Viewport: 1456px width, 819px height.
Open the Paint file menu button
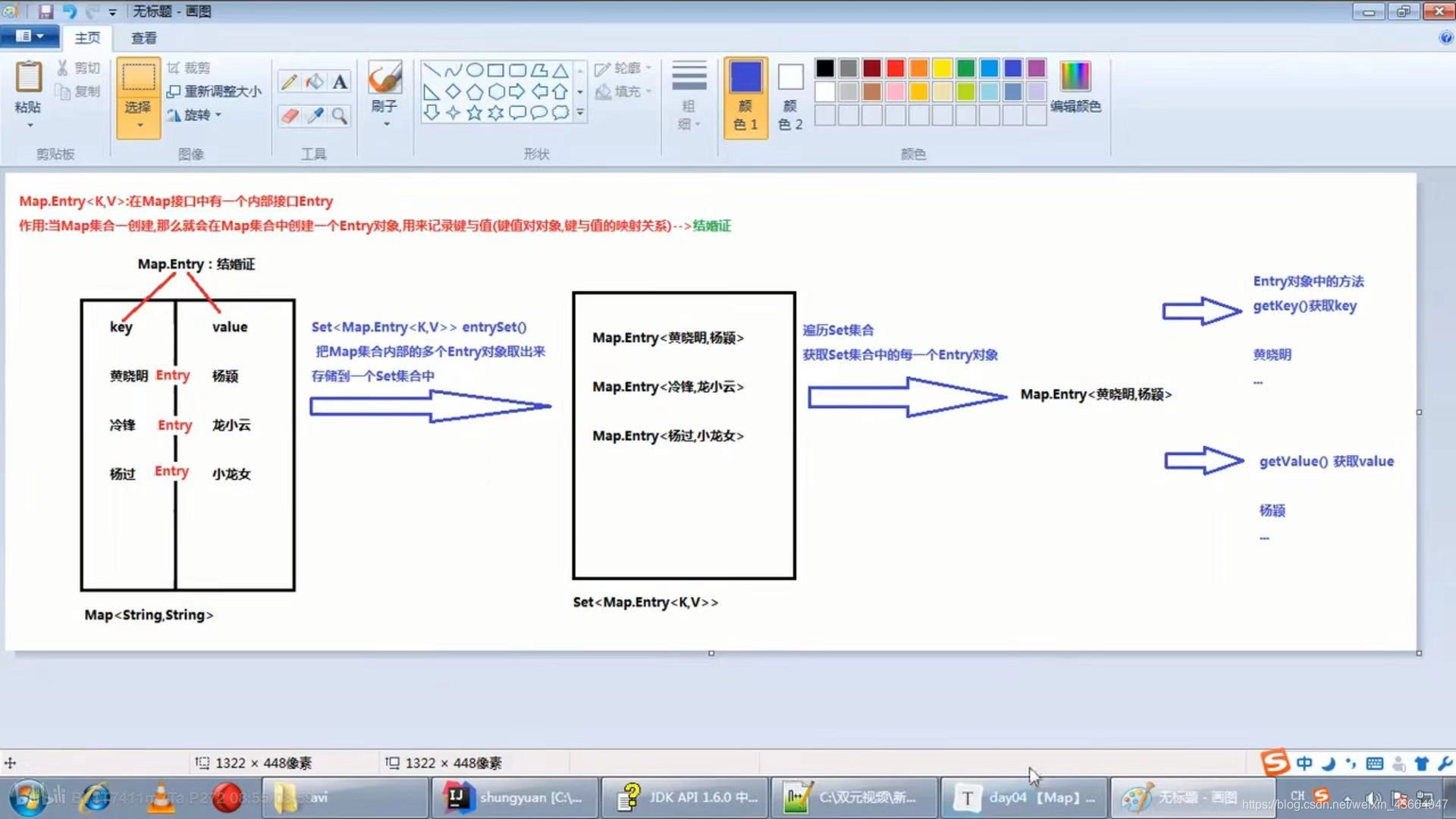tap(29, 36)
